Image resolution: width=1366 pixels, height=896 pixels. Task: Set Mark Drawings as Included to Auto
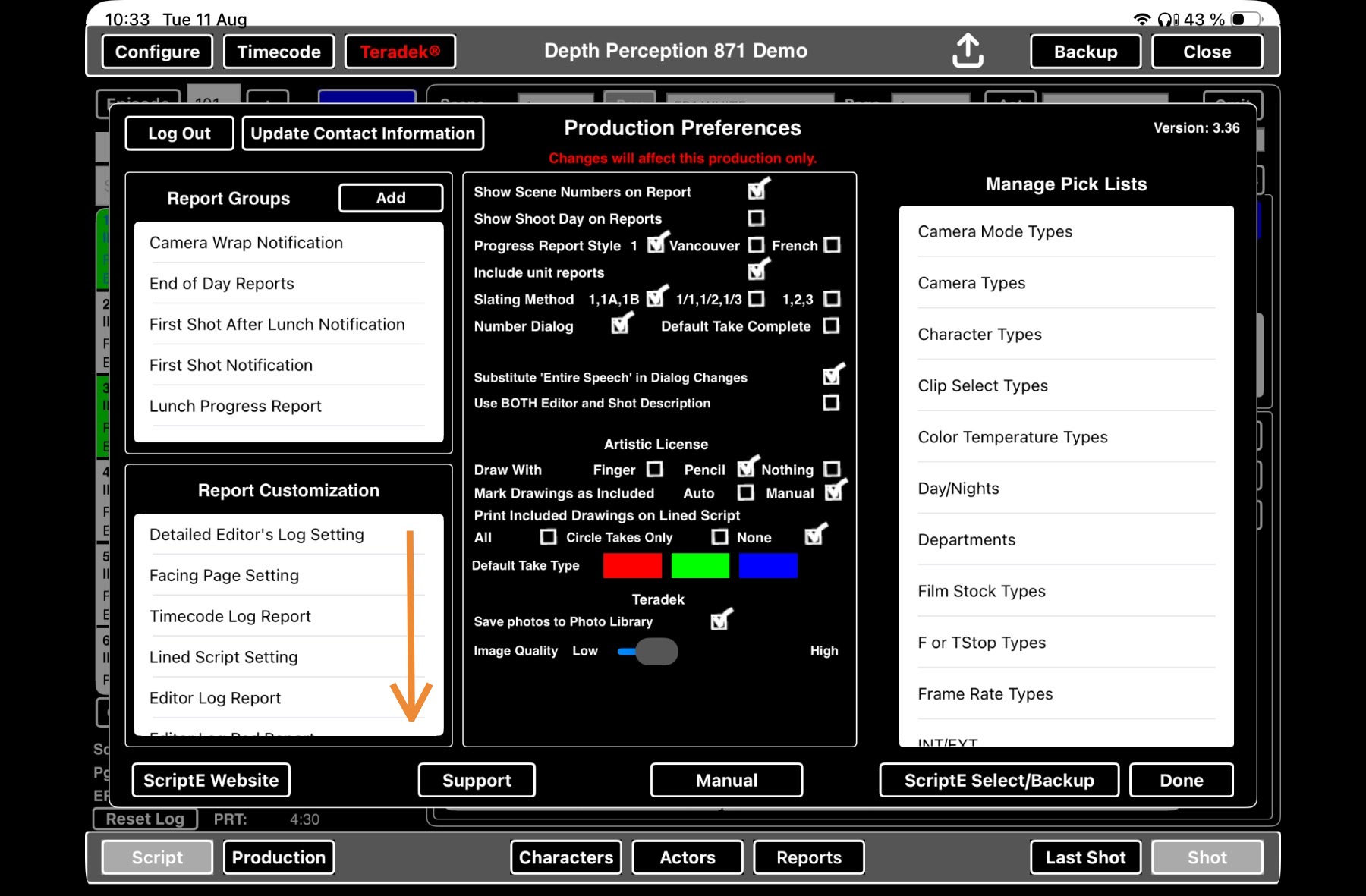[745, 493]
